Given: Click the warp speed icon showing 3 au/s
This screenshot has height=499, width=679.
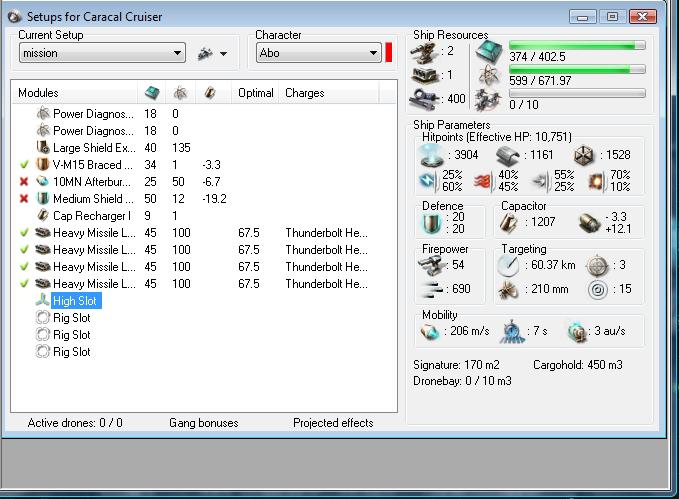Looking at the screenshot, I should click(577, 332).
